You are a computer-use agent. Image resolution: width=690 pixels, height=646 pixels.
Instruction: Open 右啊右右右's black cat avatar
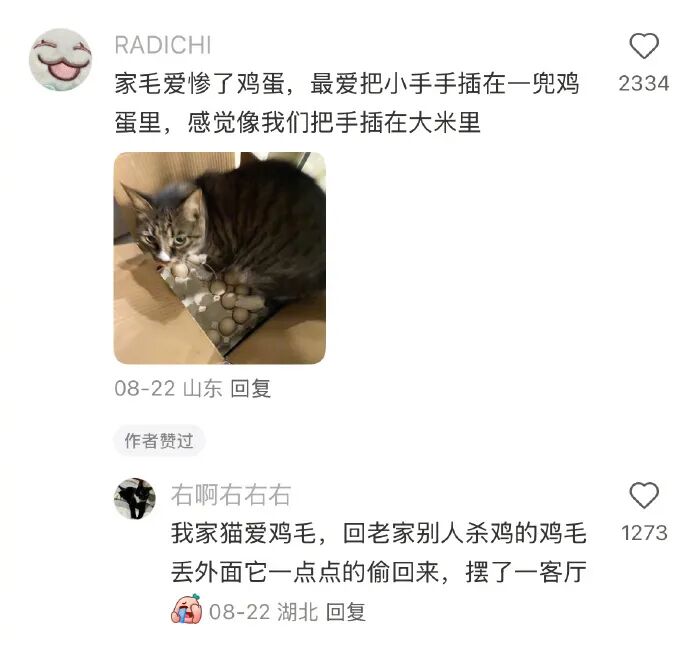click(x=135, y=499)
